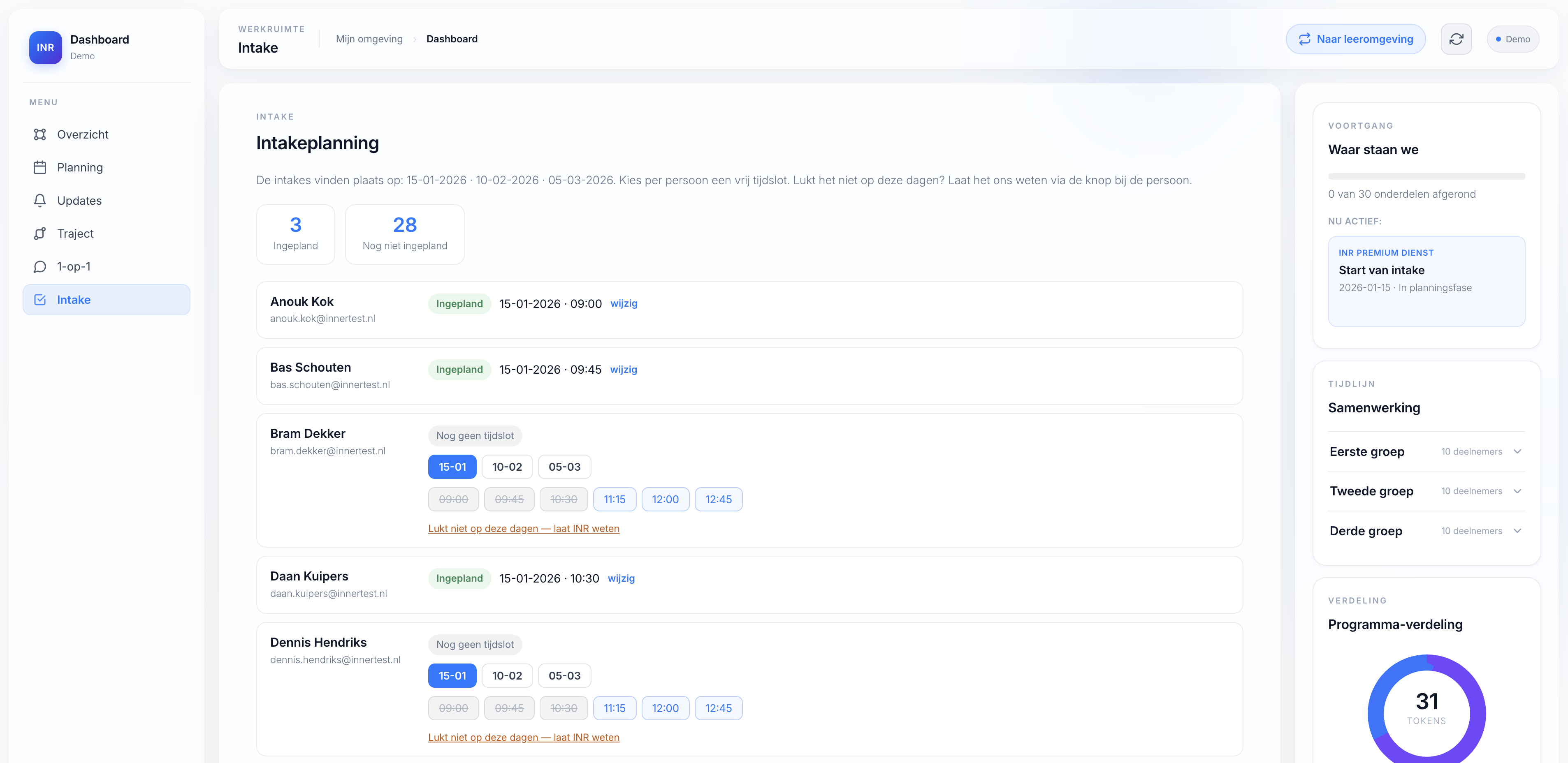
Task: Click the Ingepland count card showing 3
Action: pos(296,234)
